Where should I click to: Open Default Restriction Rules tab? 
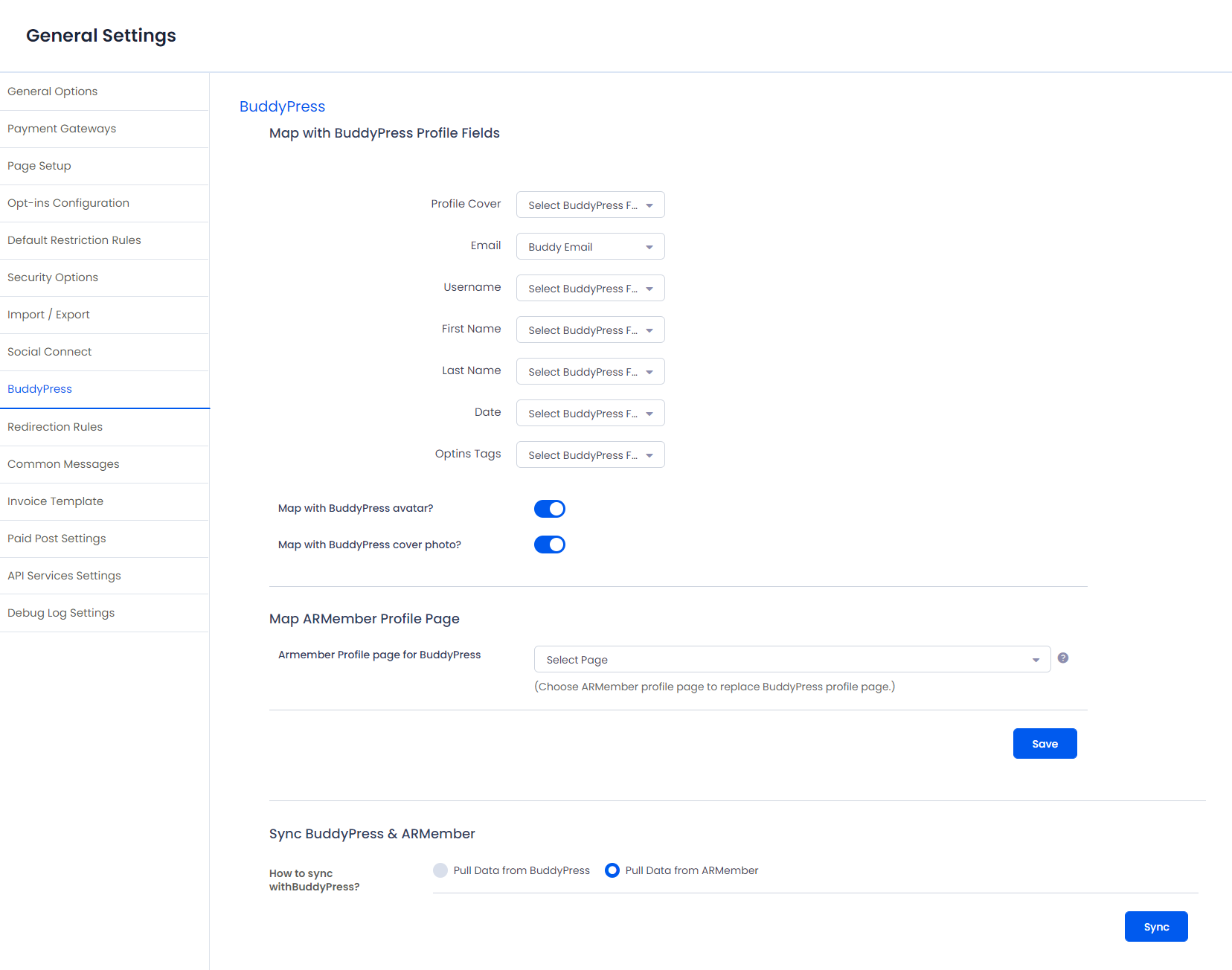(x=104, y=240)
